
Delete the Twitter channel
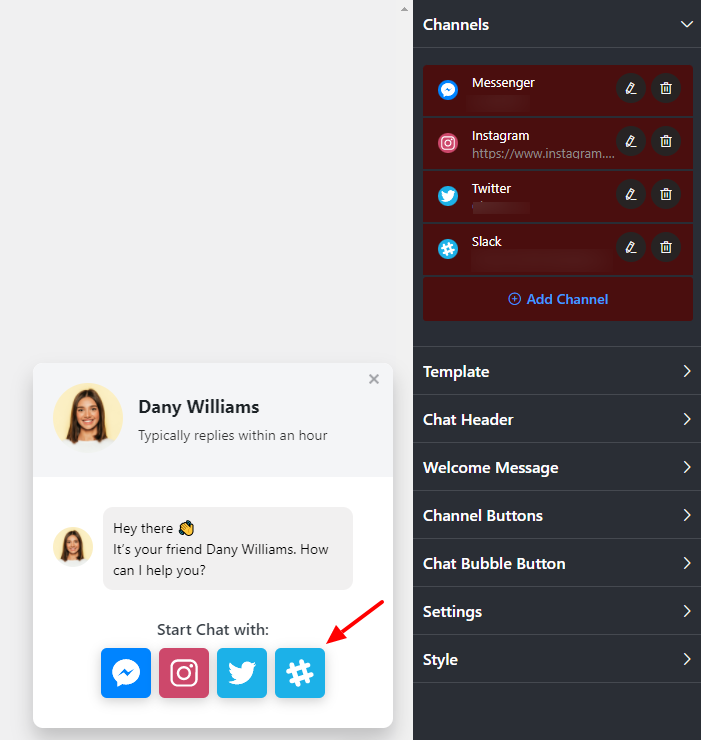click(x=666, y=194)
